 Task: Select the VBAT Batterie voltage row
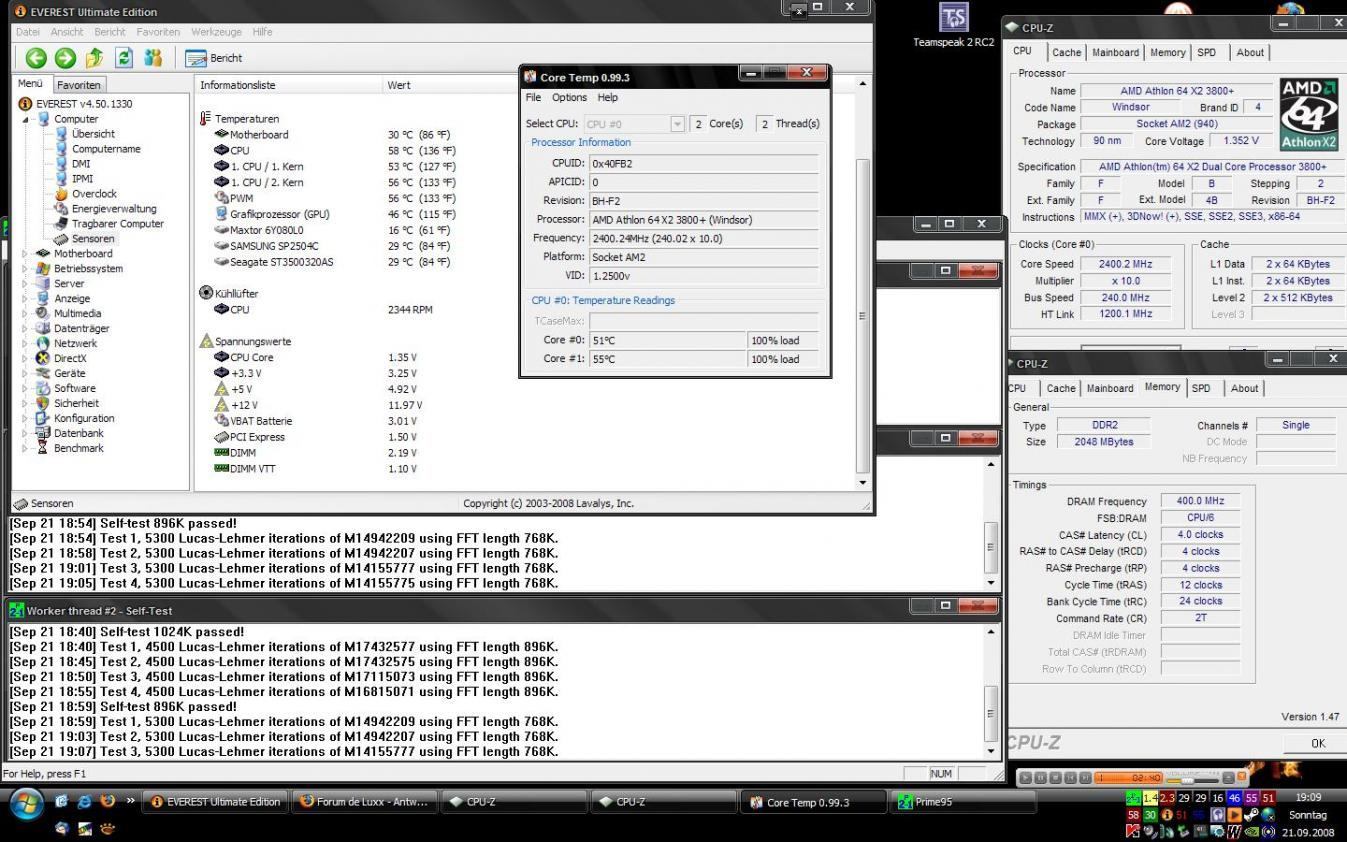[315, 421]
